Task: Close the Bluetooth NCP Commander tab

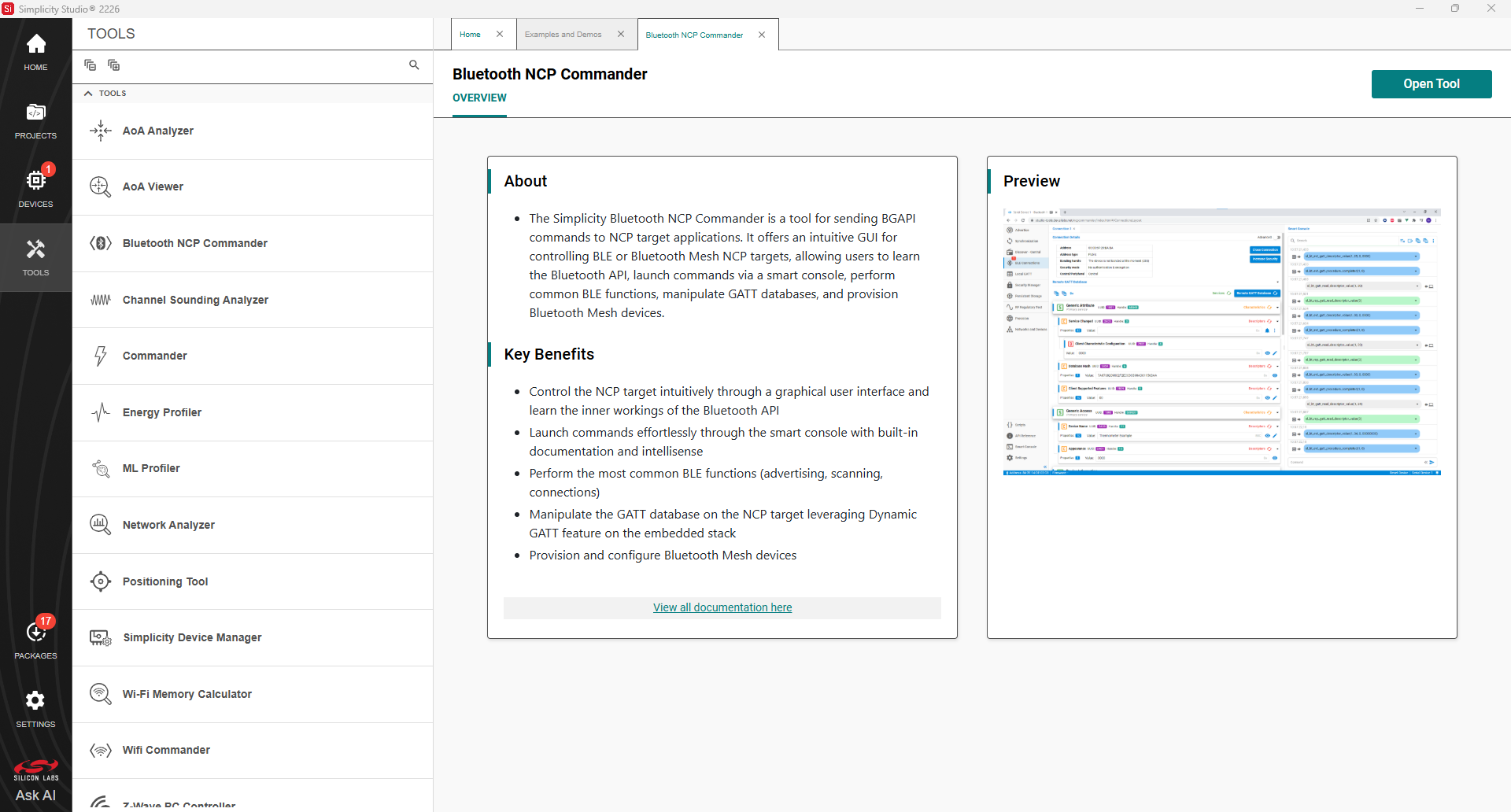Action: point(762,35)
